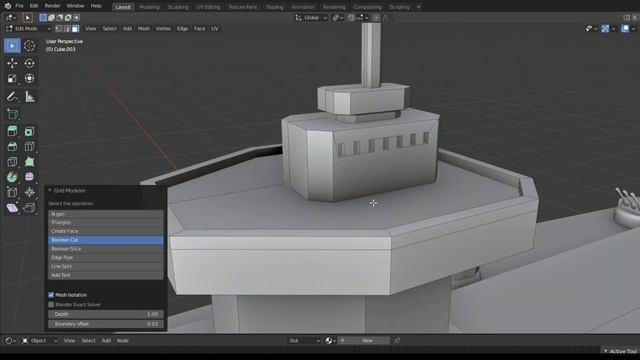
Task: Choose the N-gon operation
Action: [x=106, y=214]
